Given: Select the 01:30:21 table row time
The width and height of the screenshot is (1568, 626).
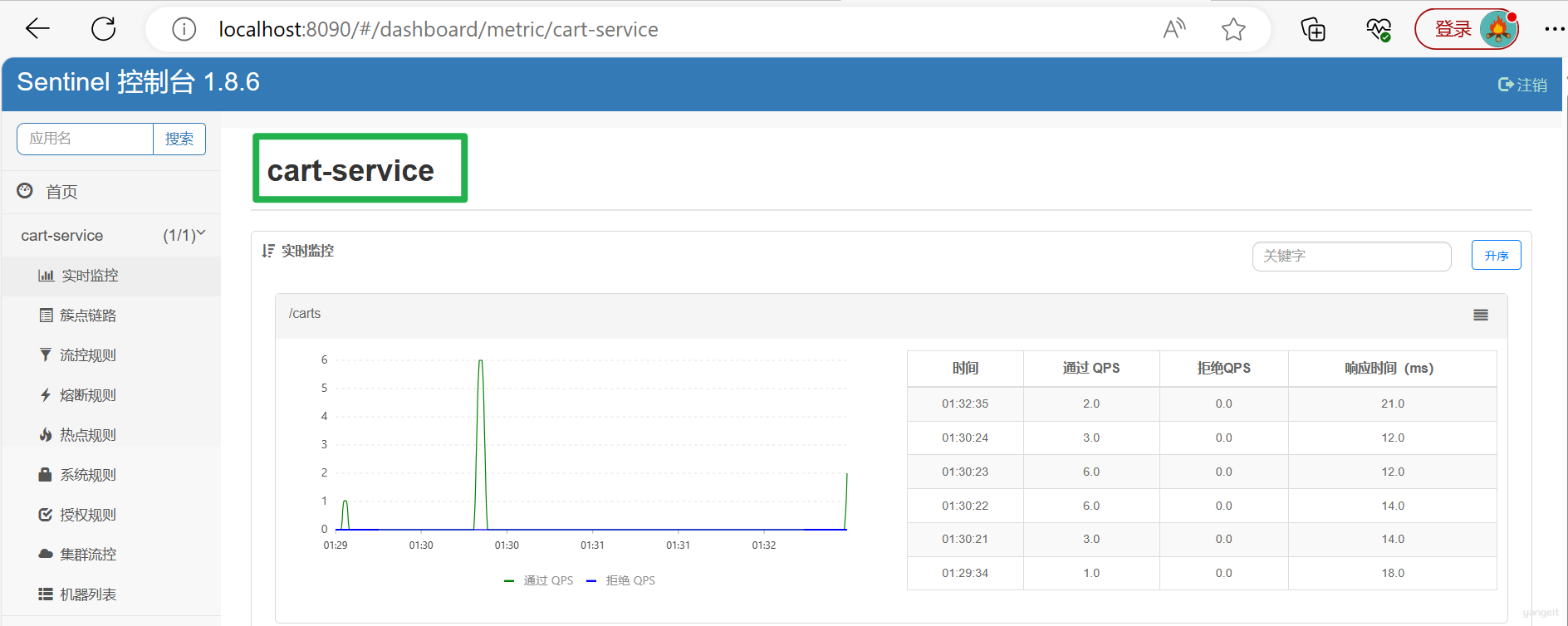Looking at the screenshot, I should (965, 539).
